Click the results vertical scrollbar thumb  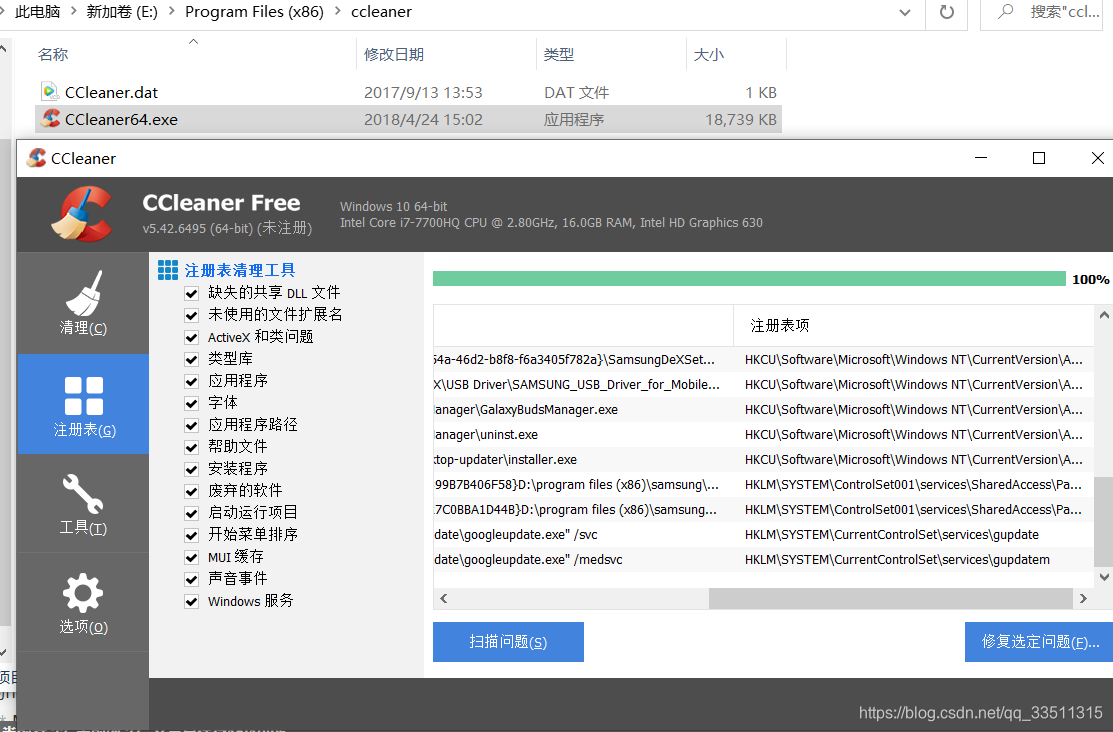[x=1103, y=523]
